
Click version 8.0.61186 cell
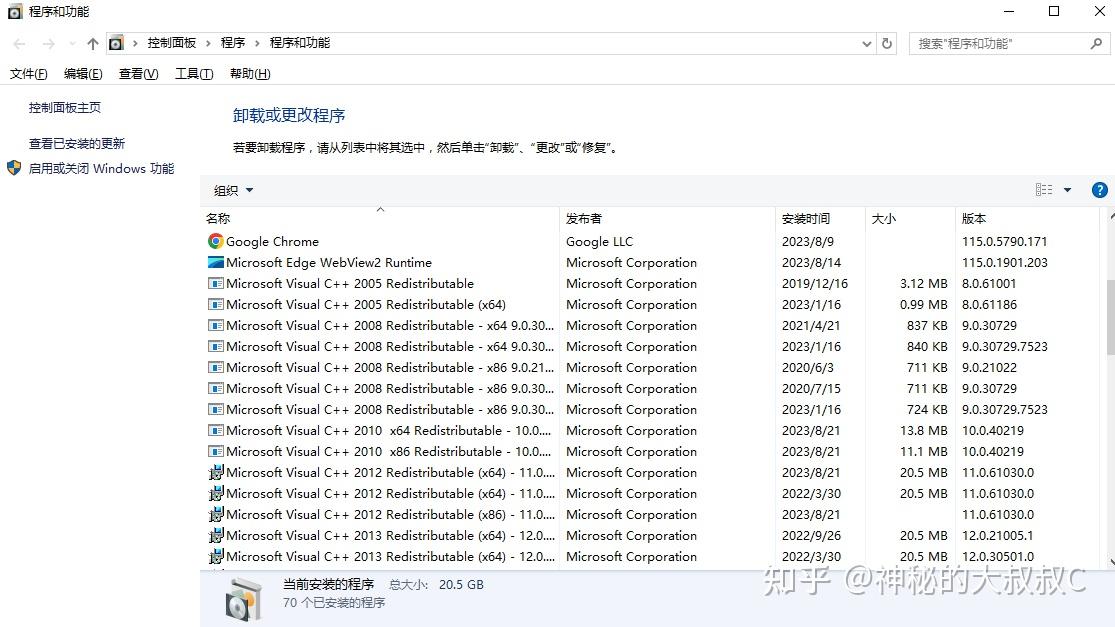[x=989, y=304]
